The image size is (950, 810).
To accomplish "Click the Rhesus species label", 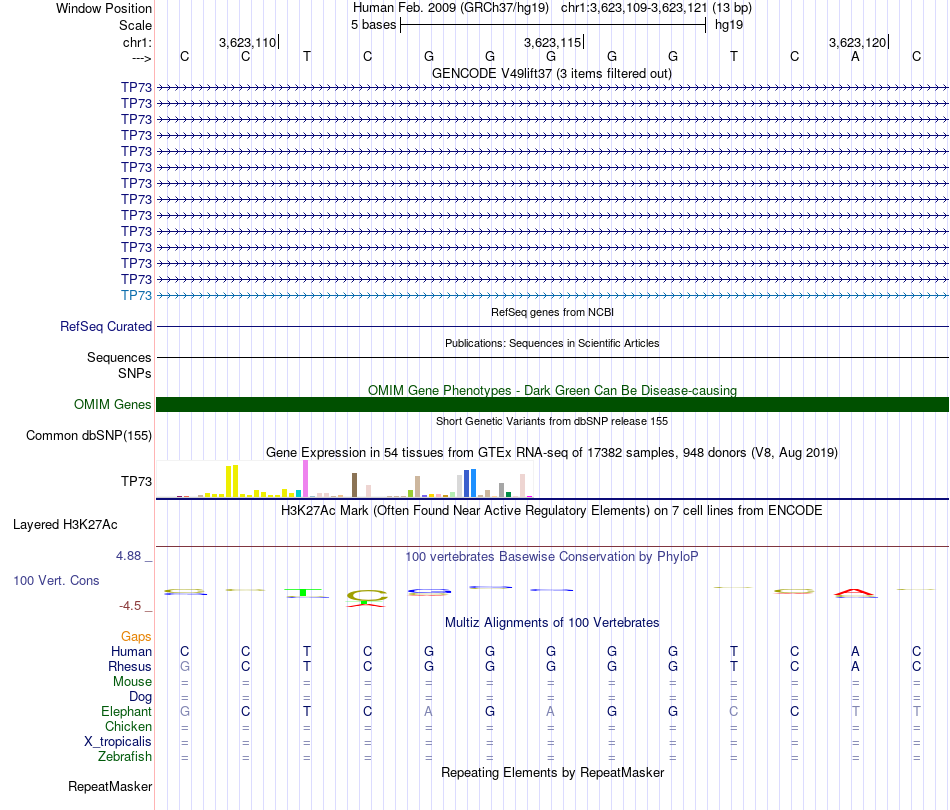I will pyautogui.click(x=130, y=666).
